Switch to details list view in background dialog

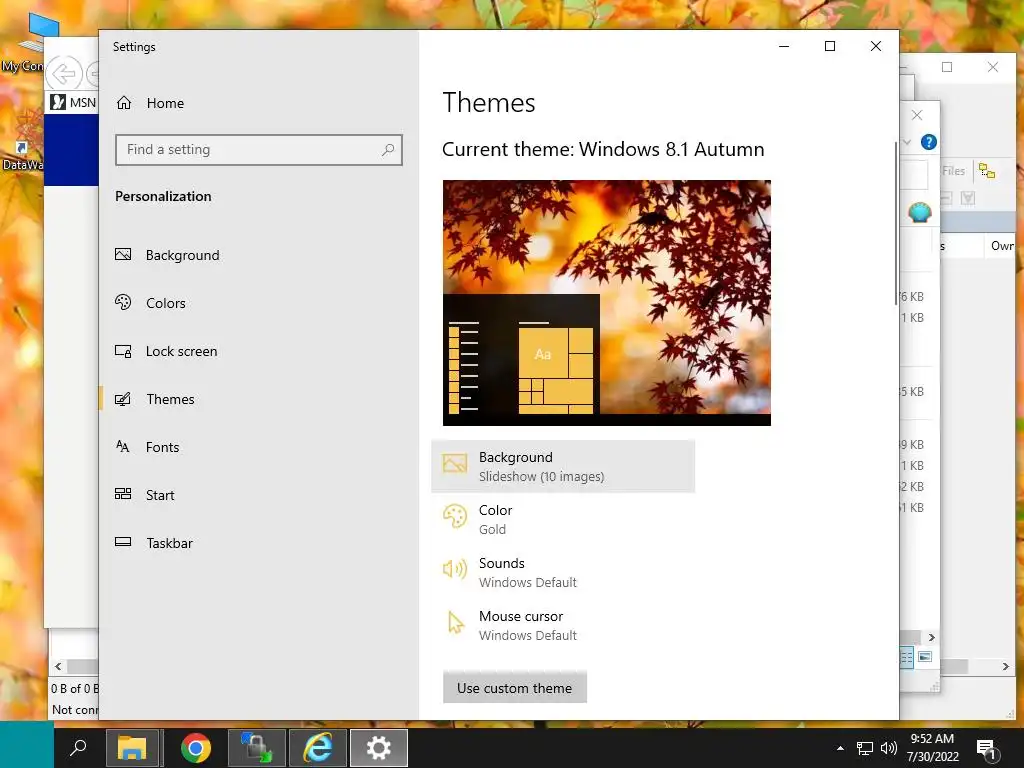pyautogui.click(x=906, y=657)
